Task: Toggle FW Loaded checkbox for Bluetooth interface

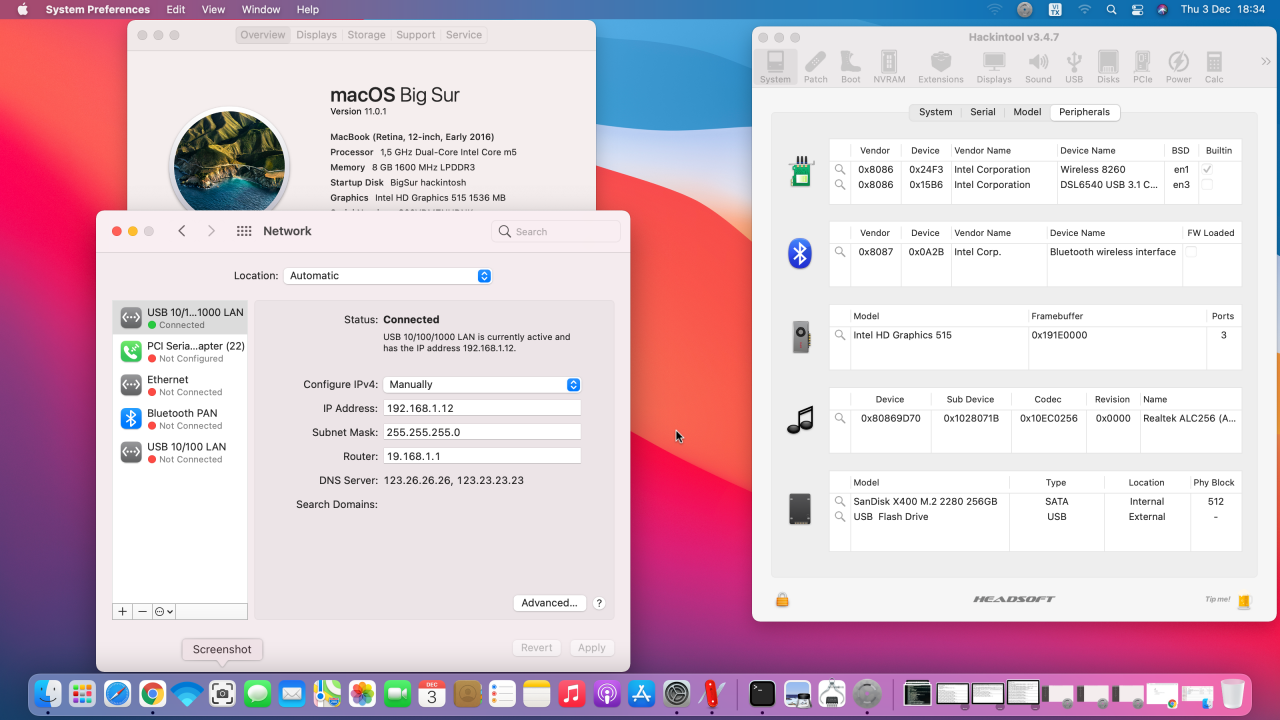Action: pyautogui.click(x=1190, y=252)
